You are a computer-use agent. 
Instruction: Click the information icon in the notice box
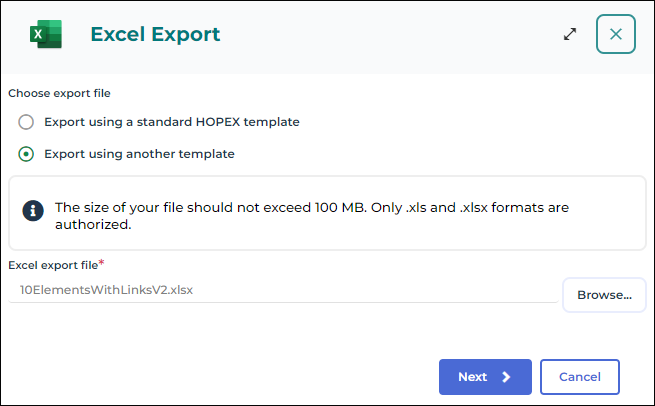34,210
